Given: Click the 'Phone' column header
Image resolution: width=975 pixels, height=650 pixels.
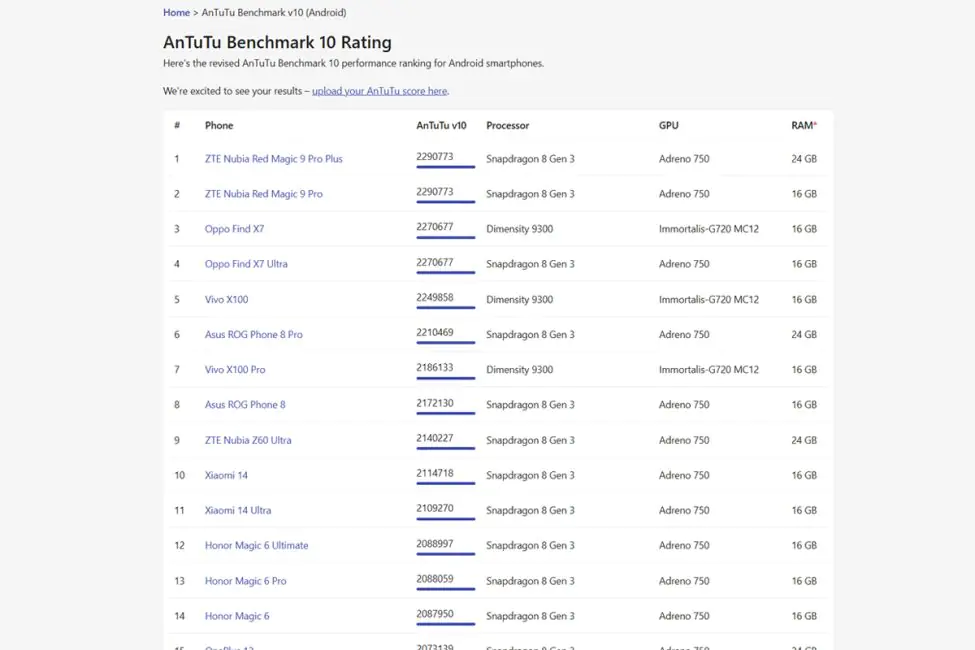Looking at the screenshot, I should pyautogui.click(x=219, y=126).
